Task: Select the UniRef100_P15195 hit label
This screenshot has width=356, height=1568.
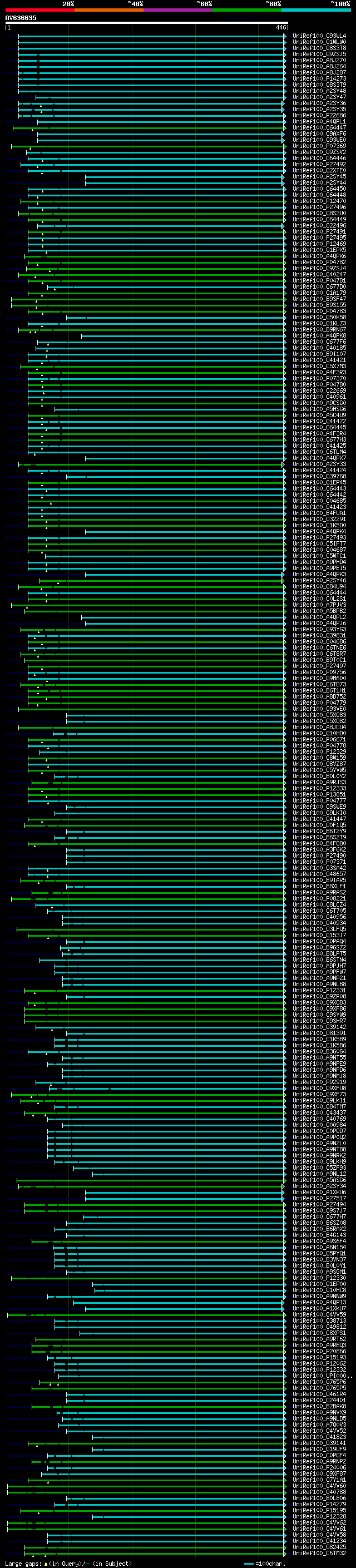Action: pyautogui.click(x=319, y=1510)
